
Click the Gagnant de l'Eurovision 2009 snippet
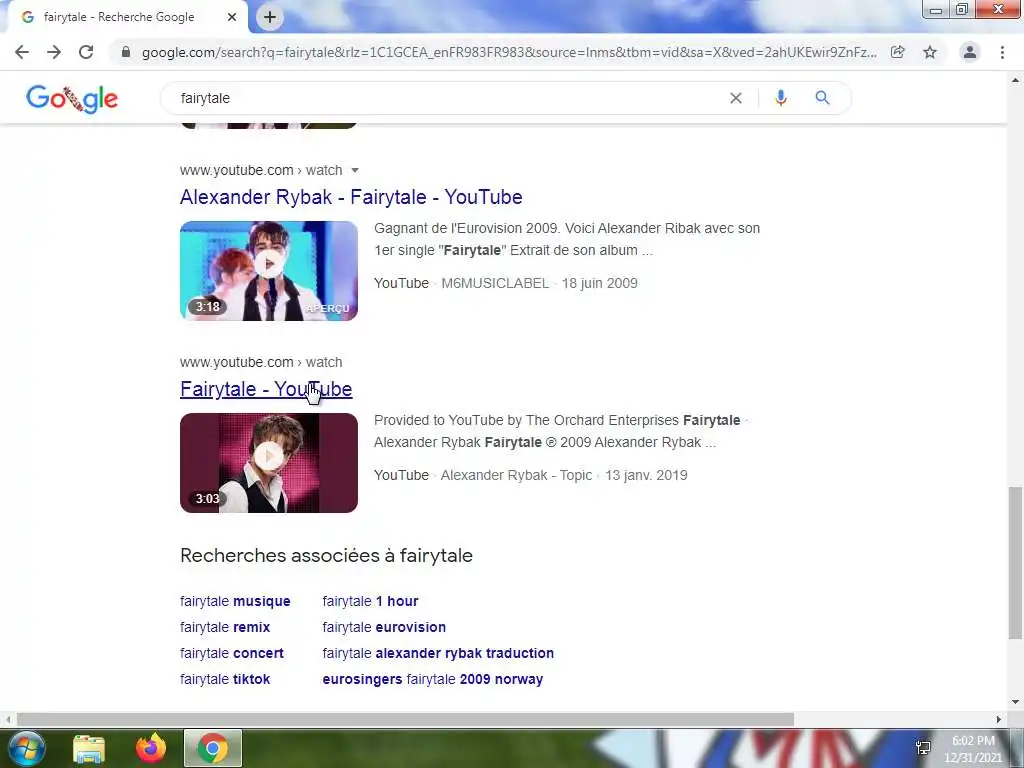pyautogui.click(x=567, y=240)
